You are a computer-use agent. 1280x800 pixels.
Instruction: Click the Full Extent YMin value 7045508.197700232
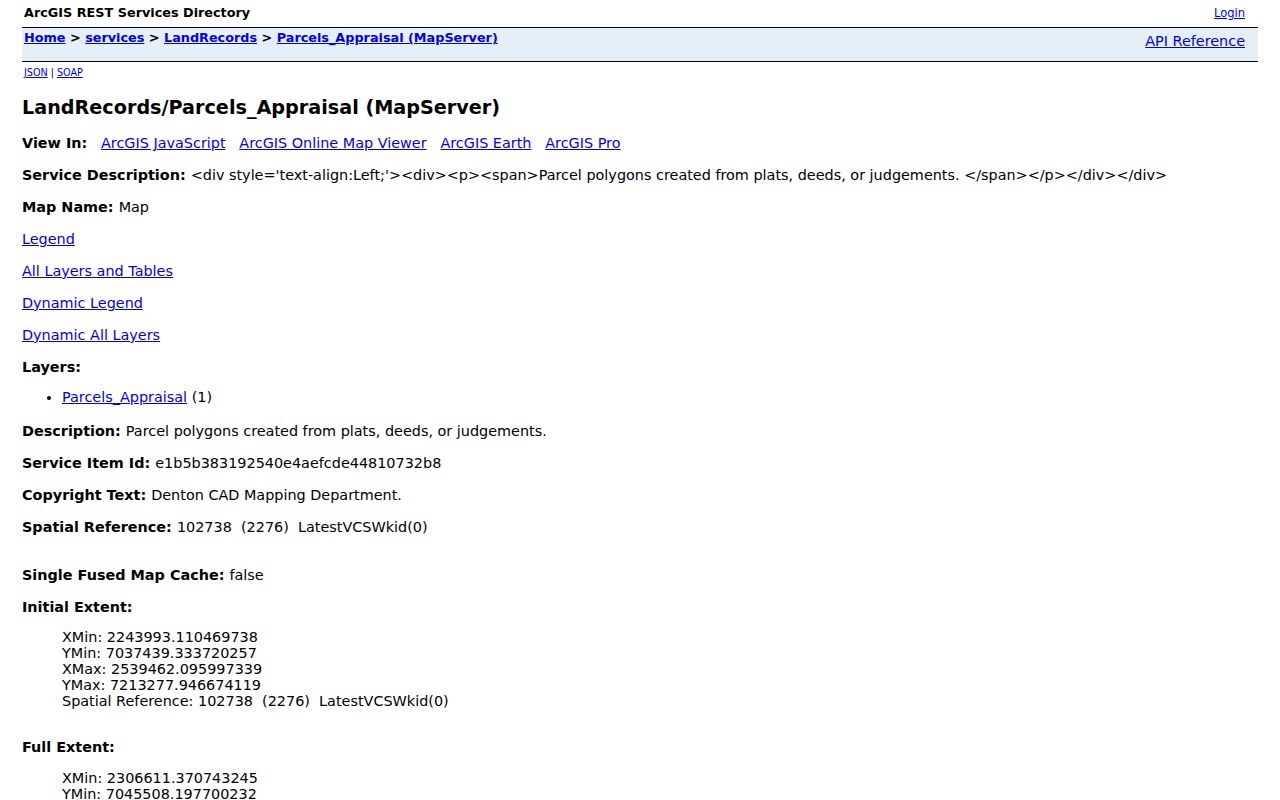click(x=181, y=793)
